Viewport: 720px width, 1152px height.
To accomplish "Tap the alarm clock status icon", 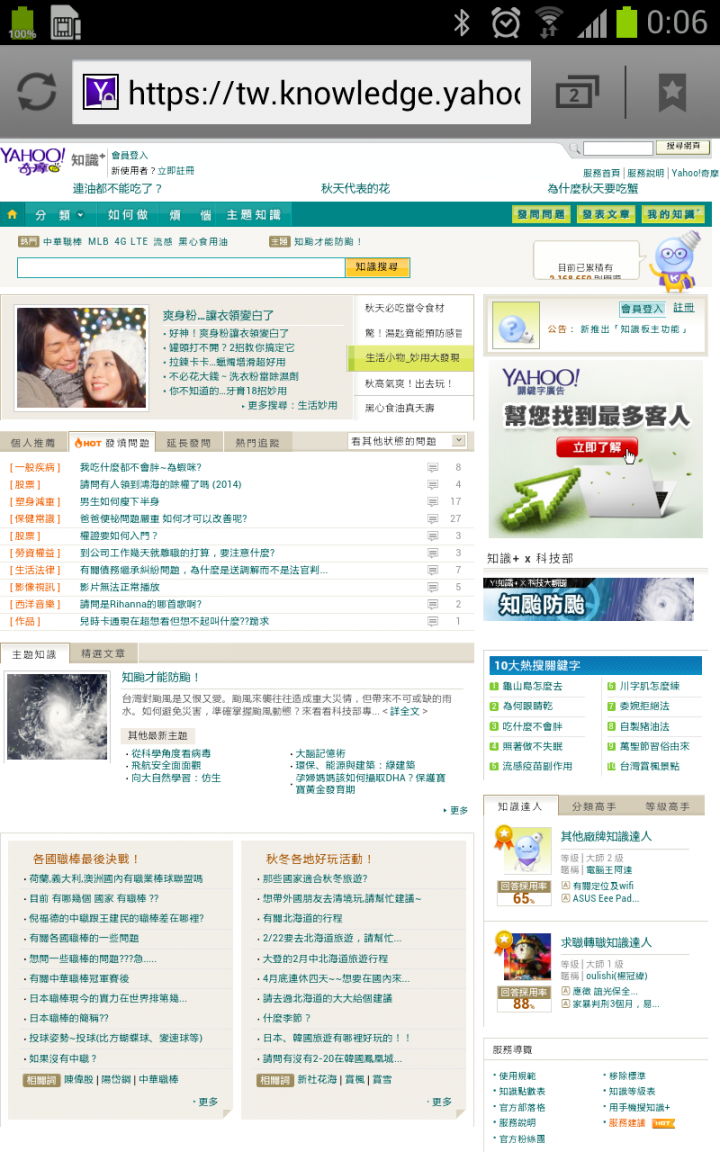I will (505, 22).
